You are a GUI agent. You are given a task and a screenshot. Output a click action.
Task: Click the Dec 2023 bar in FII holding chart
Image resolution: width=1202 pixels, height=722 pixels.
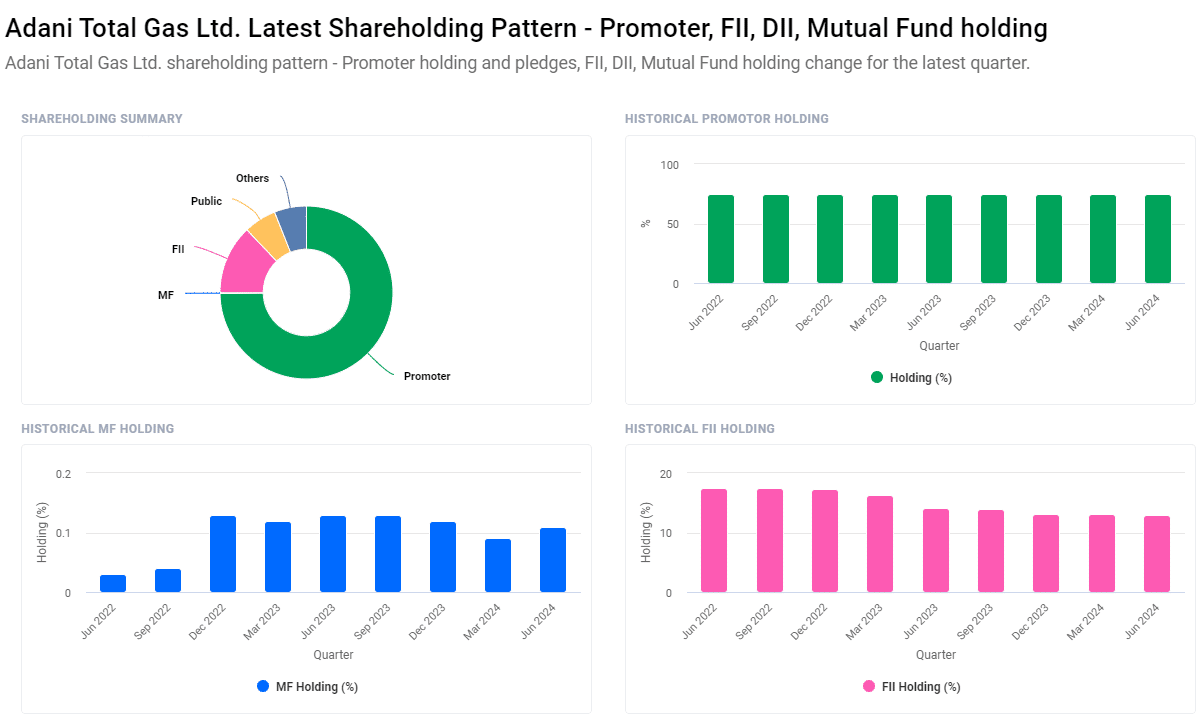(1046, 554)
